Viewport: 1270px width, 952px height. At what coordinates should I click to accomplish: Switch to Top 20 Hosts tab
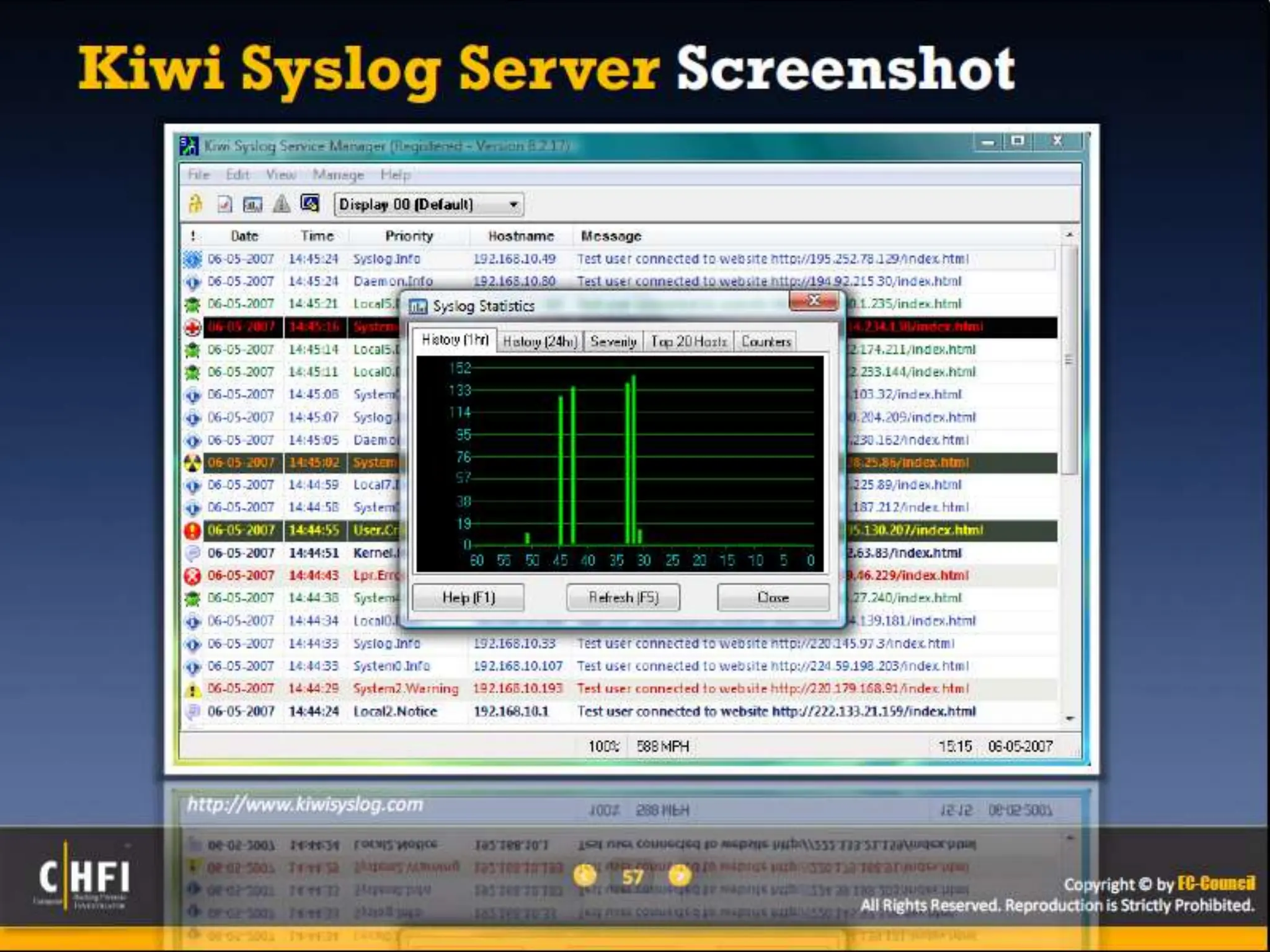[688, 342]
